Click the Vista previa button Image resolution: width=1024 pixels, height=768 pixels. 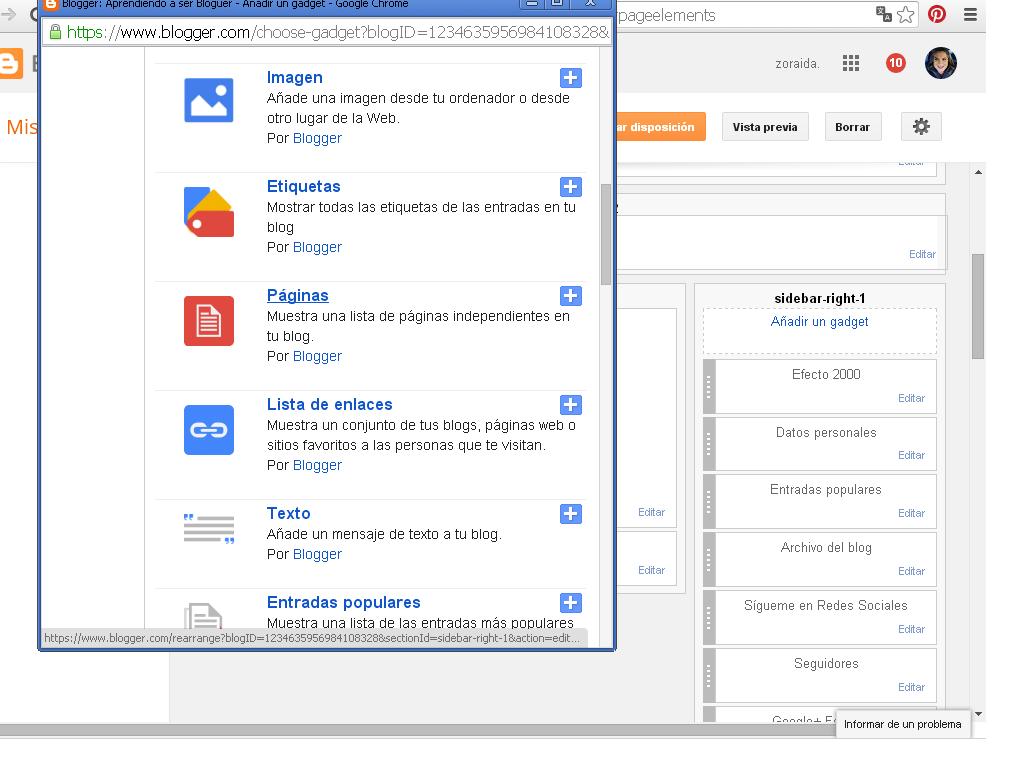pos(765,127)
